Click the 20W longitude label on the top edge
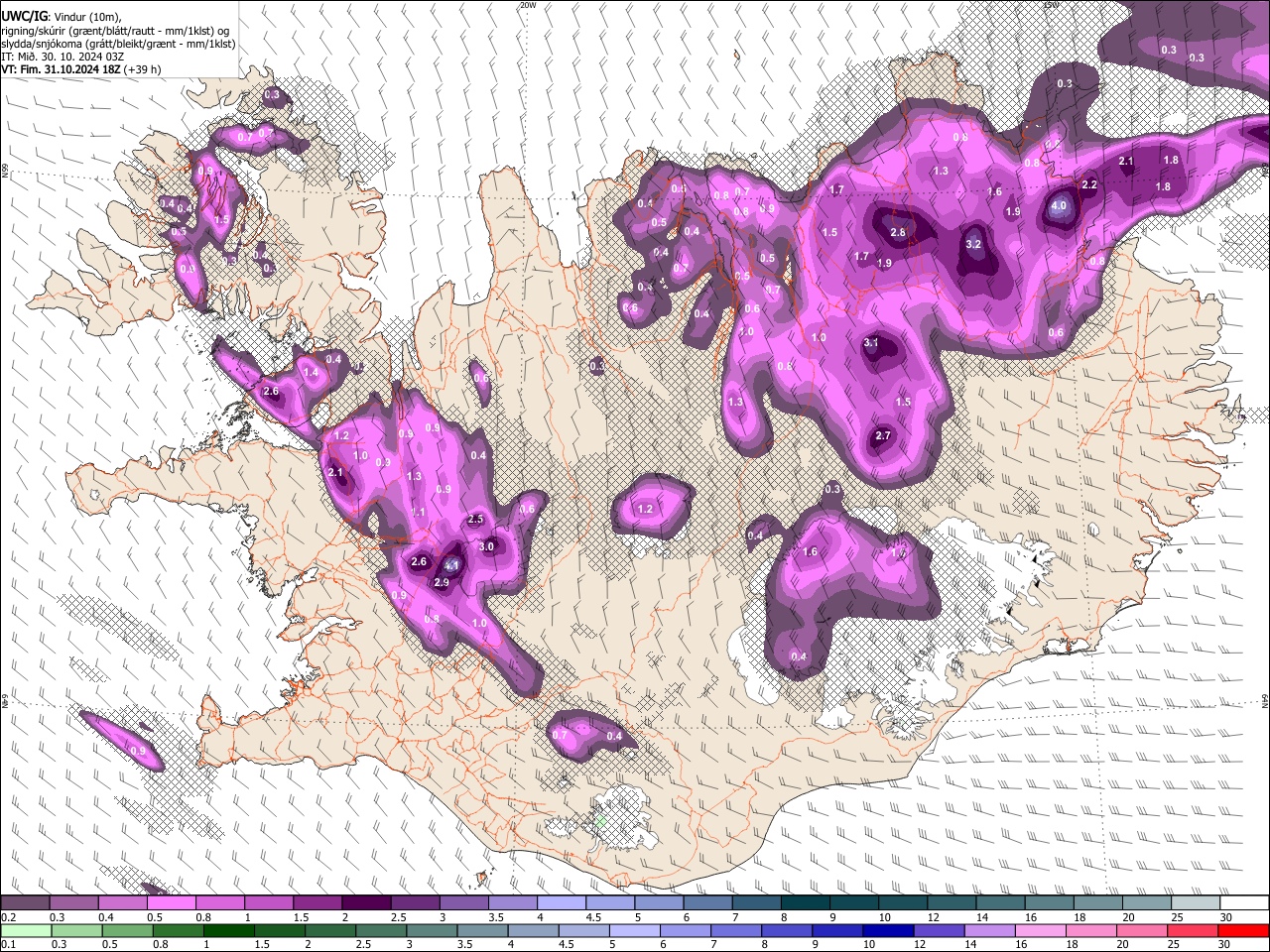 [528, 5]
